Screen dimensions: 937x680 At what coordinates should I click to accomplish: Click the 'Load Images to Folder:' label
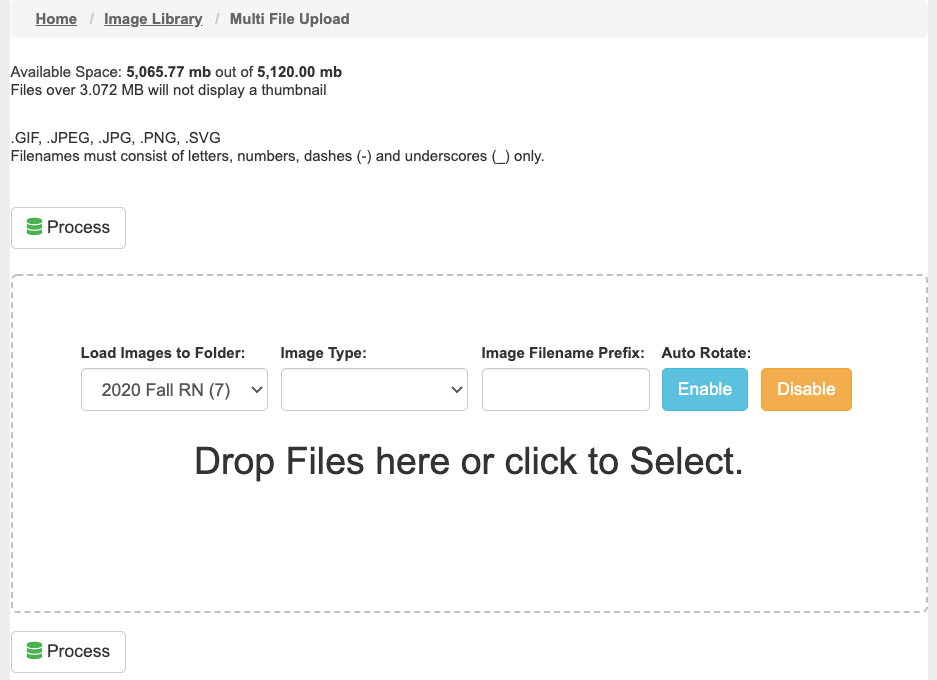click(x=163, y=353)
